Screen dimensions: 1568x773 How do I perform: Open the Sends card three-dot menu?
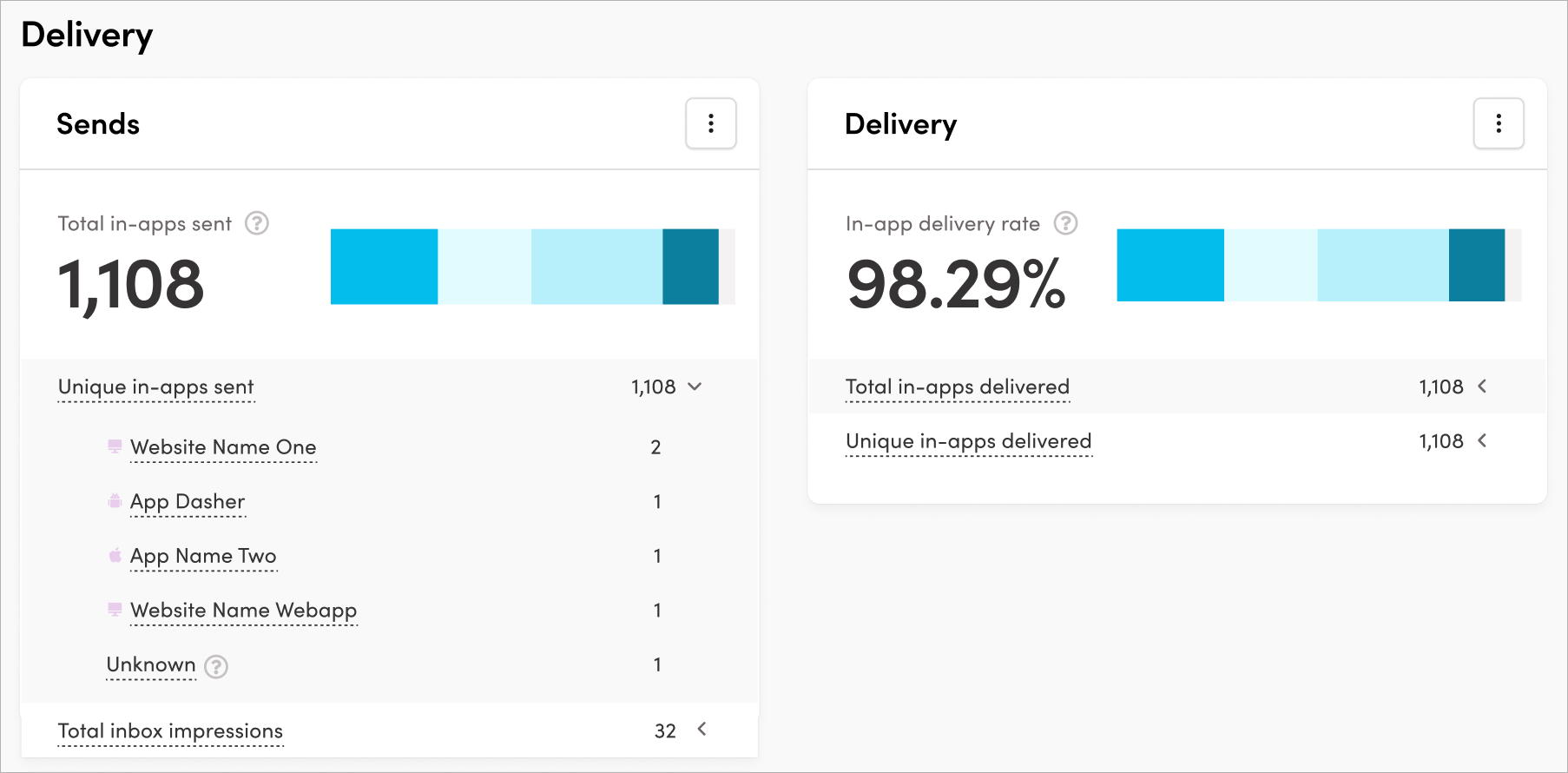click(x=711, y=123)
